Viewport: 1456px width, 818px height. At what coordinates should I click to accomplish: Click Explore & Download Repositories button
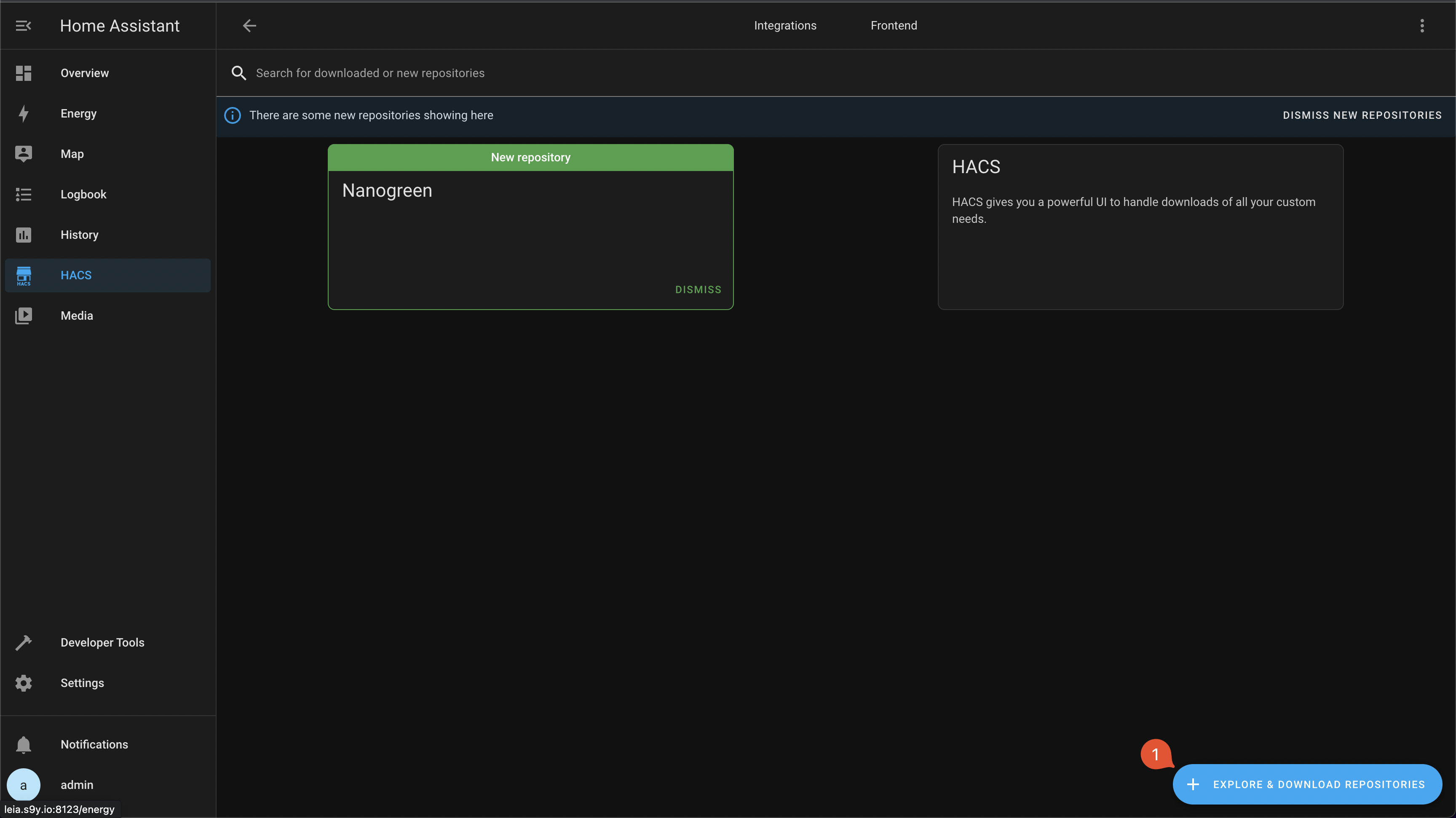[x=1307, y=784]
